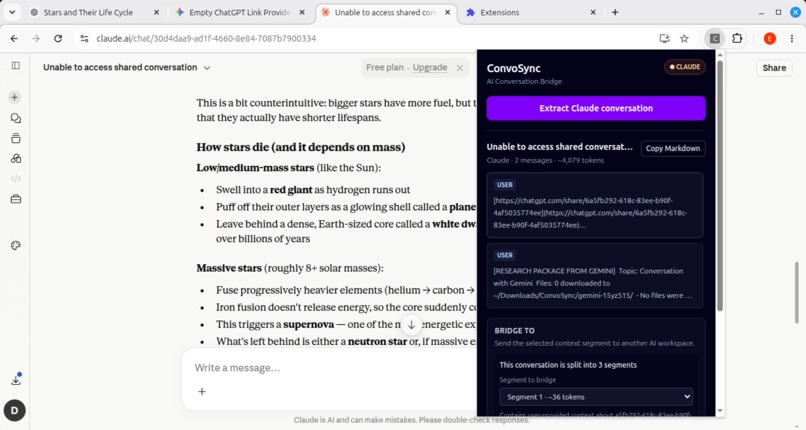Viewport: 806px width, 430px height.
Task: Click the main page vertical scrollbar
Action: pos(797,292)
